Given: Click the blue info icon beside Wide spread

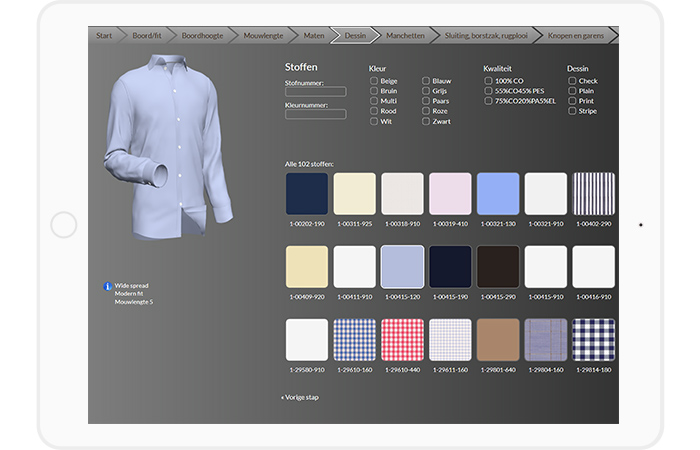Looking at the screenshot, I should coord(108,287).
